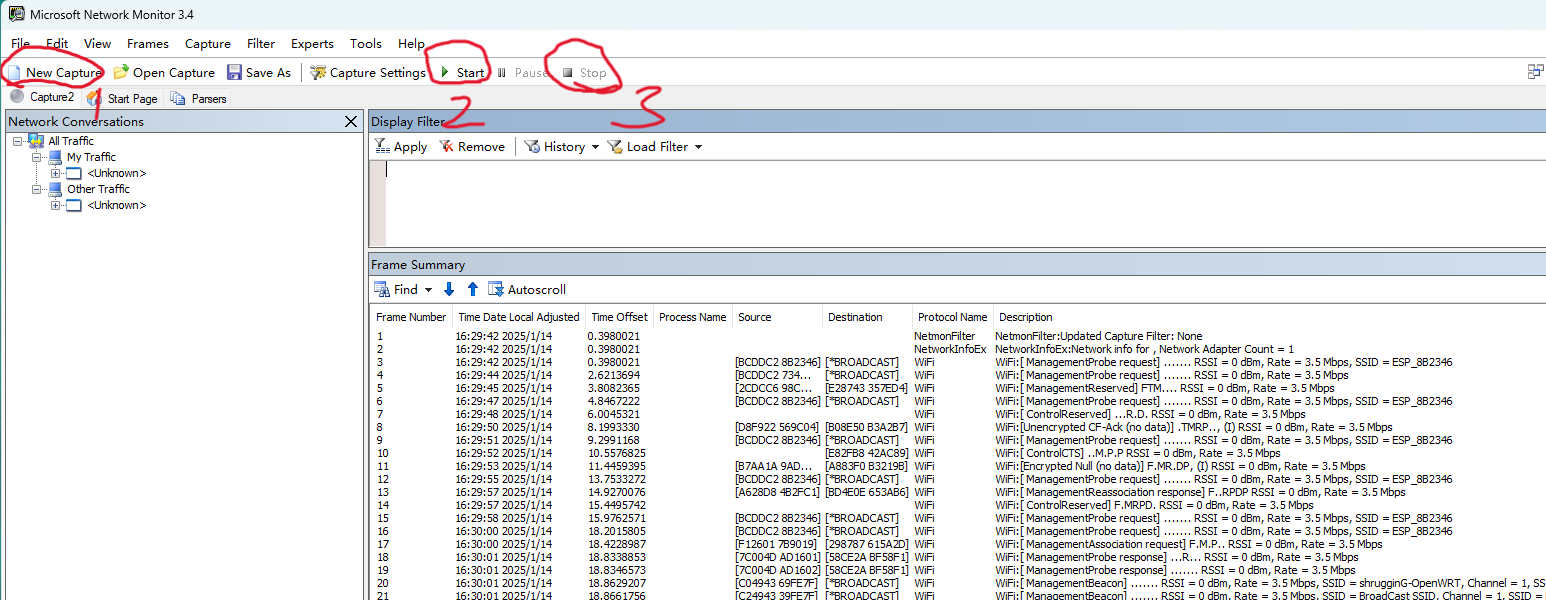The image size is (1546, 600).
Task: Collapse the All Traffic tree node
Action: pos(18,141)
